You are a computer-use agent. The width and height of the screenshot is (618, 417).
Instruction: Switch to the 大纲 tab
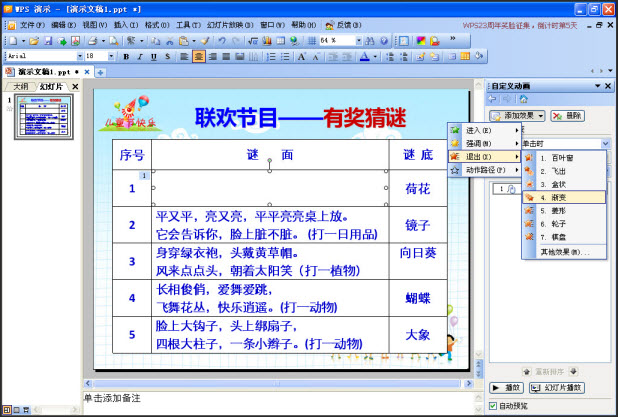click(20, 86)
